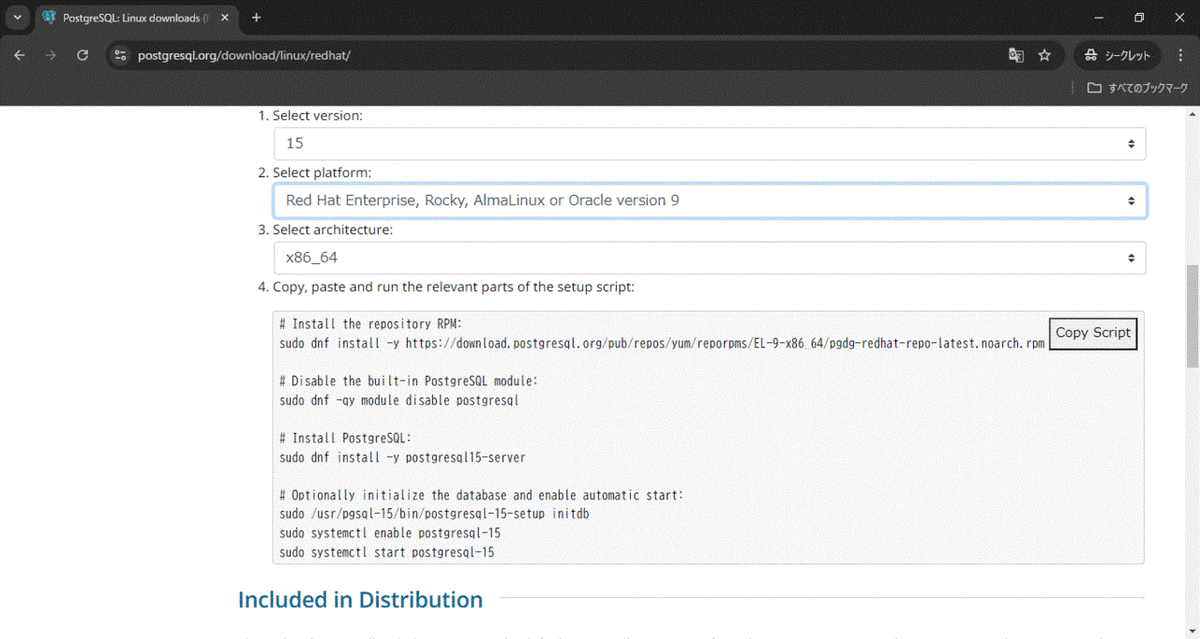
Task: Click the forward navigation arrow
Action: point(51,56)
